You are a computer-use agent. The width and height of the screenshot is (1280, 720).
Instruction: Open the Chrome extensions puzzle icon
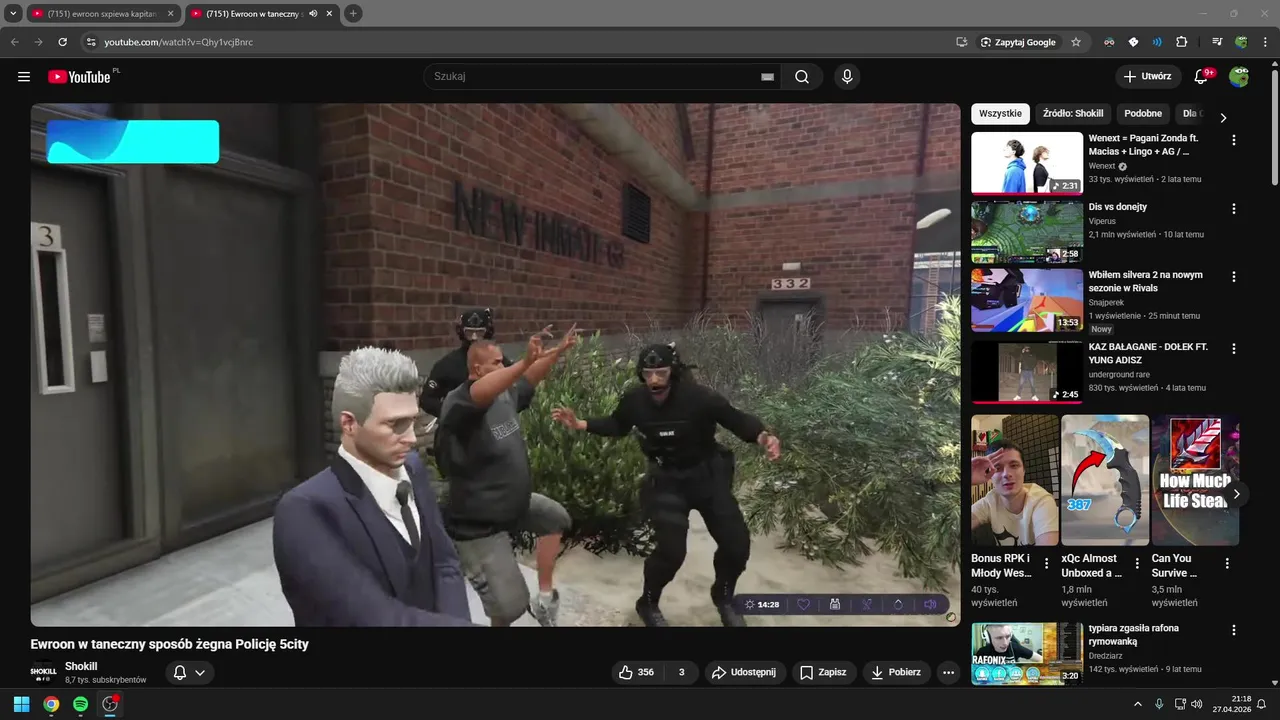pyautogui.click(x=1181, y=42)
